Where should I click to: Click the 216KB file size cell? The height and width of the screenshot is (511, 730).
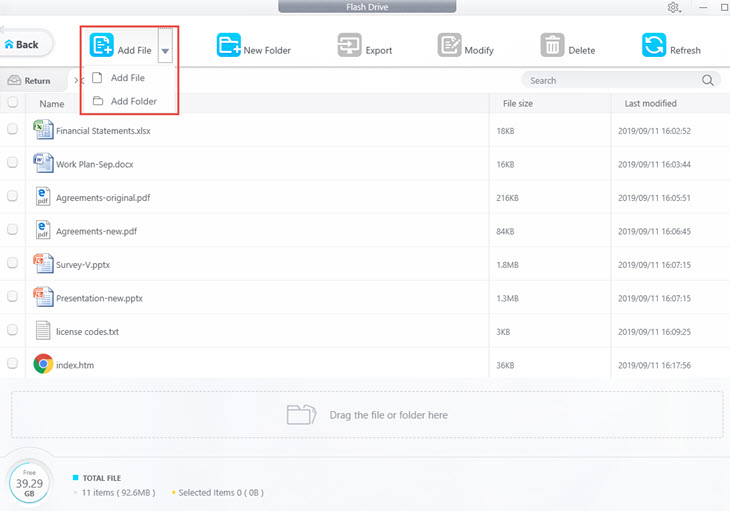(x=507, y=198)
